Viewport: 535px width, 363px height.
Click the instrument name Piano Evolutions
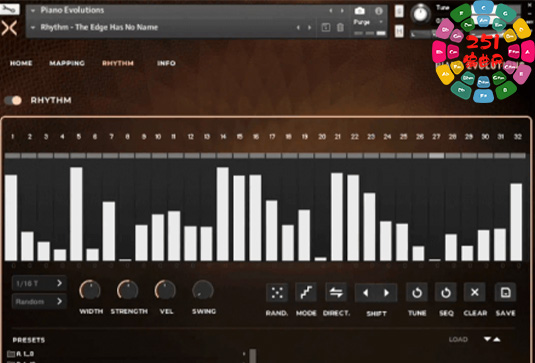72,10
